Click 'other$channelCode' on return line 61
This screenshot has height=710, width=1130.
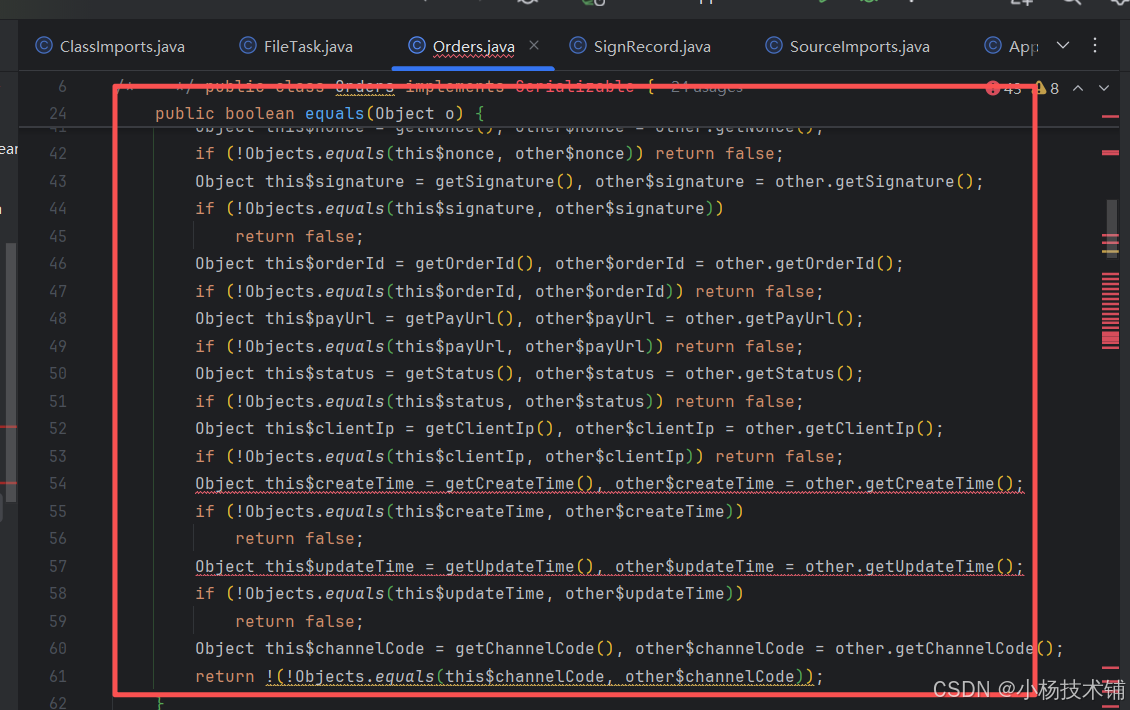point(709,677)
